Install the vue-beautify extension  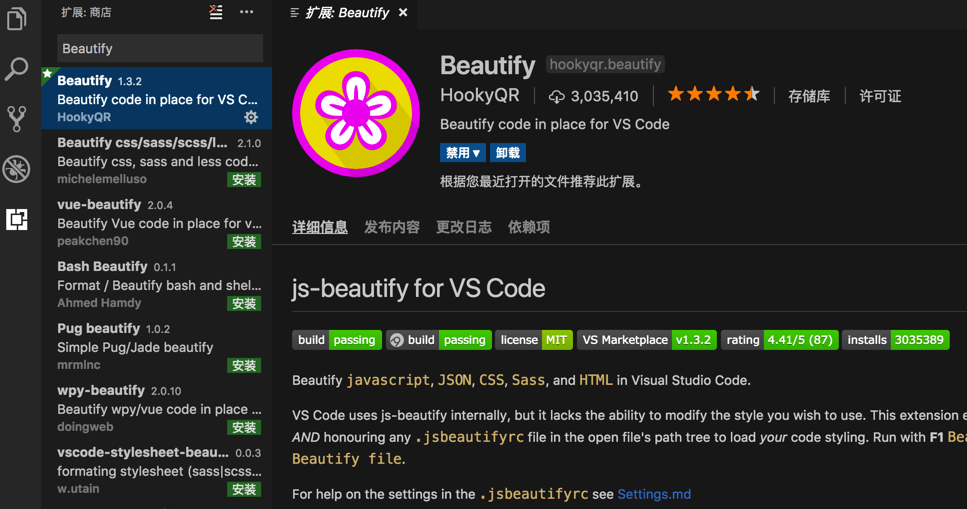(244, 241)
